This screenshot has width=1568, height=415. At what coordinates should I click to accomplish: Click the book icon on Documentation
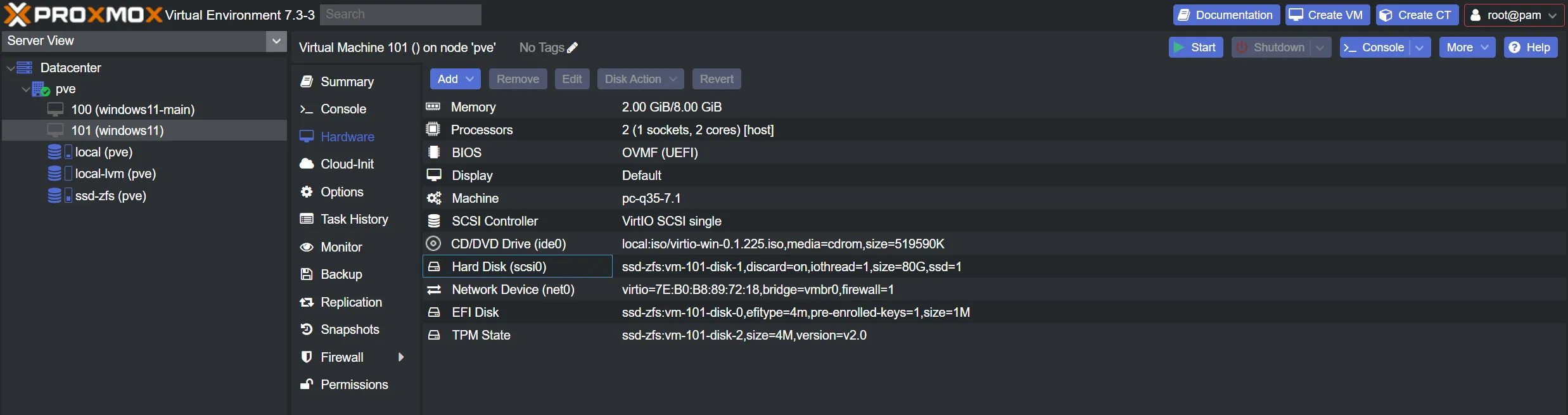(x=1183, y=15)
